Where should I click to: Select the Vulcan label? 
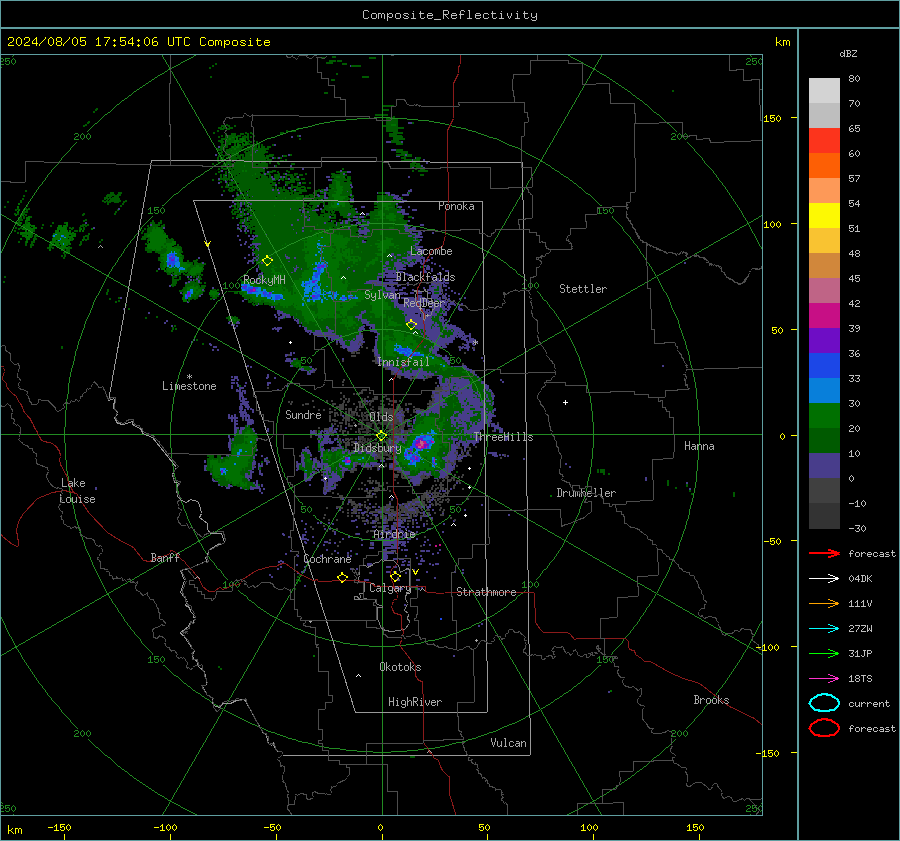pos(508,743)
